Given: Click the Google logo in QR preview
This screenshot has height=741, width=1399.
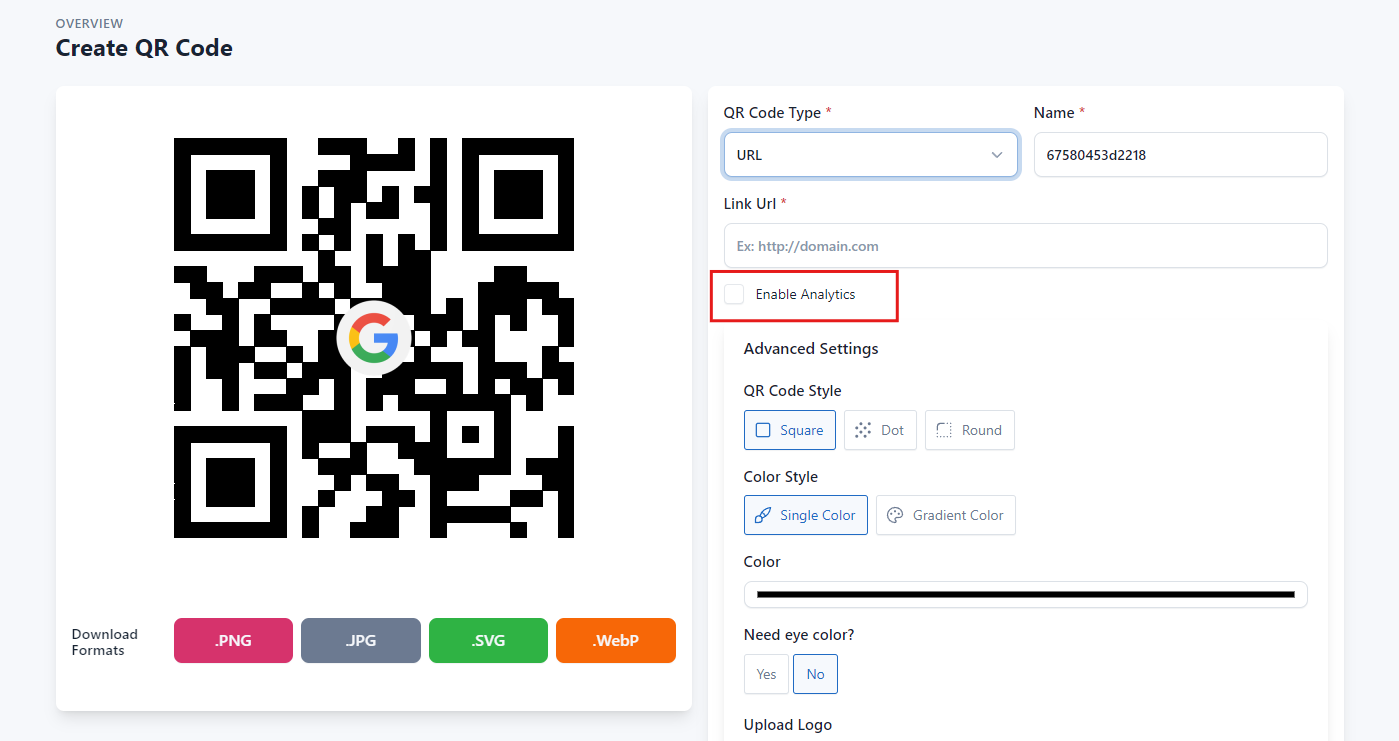Looking at the screenshot, I should coord(374,338).
